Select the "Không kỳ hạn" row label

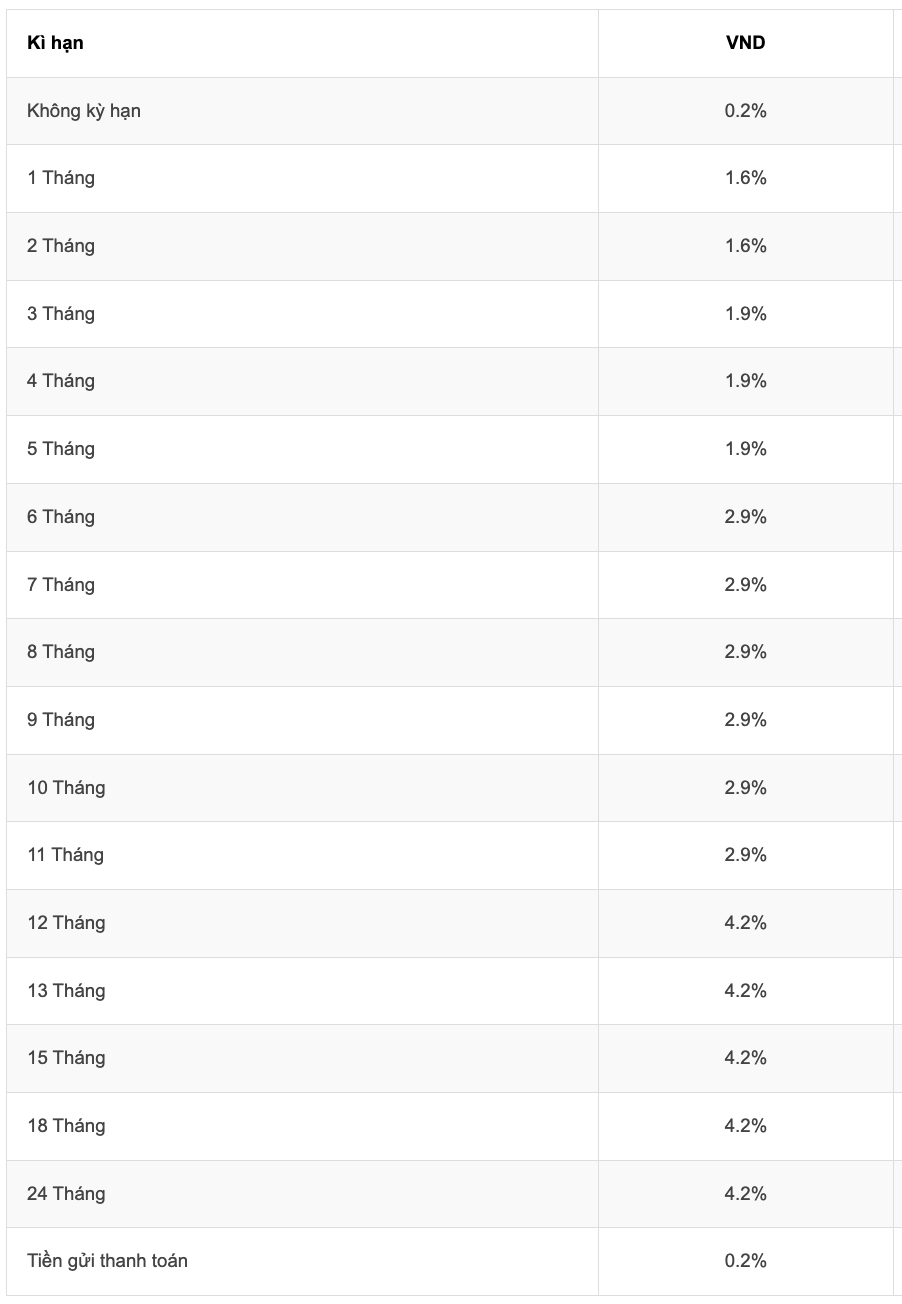point(84,111)
